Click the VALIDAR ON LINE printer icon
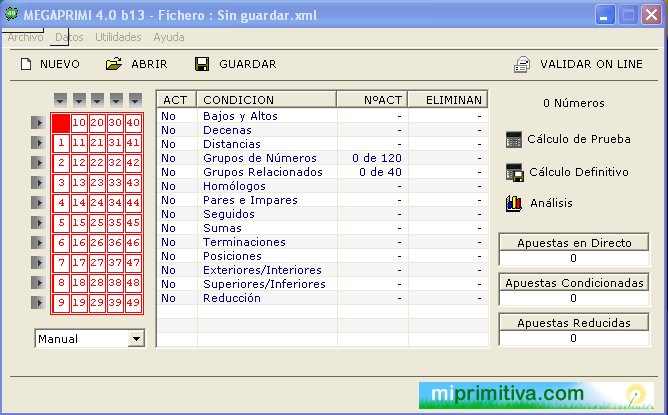The height and width of the screenshot is (415, 668). (x=522, y=65)
